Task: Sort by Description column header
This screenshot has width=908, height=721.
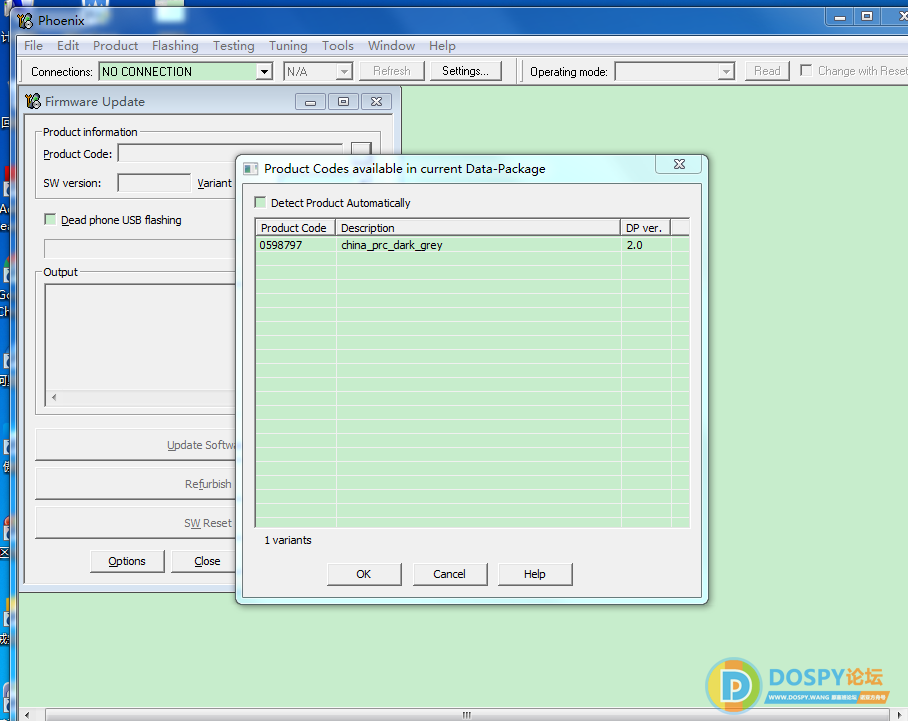Action: [x=478, y=228]
